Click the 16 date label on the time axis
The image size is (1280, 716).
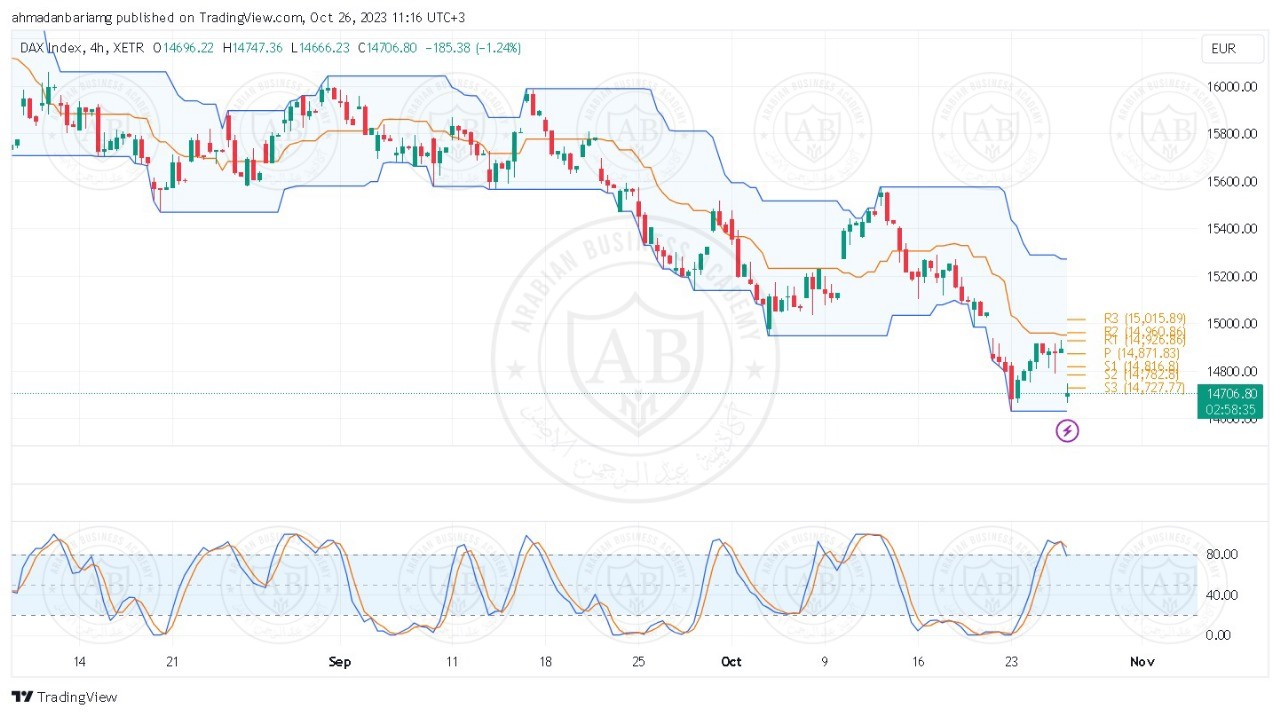point(918,662)
